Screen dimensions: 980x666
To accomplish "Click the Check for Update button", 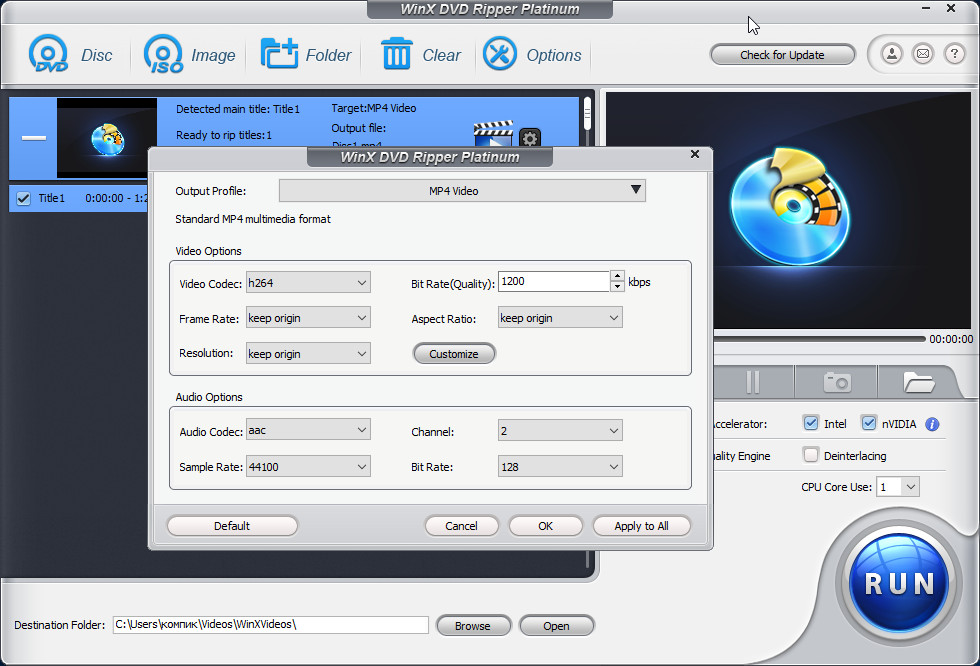I will pos(782,54).
